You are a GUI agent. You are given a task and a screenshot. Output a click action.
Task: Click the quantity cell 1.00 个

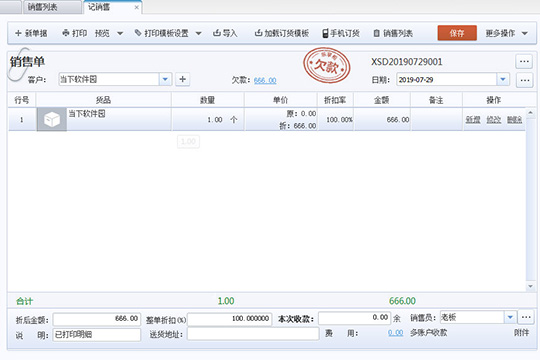click(x=208, y=120)
